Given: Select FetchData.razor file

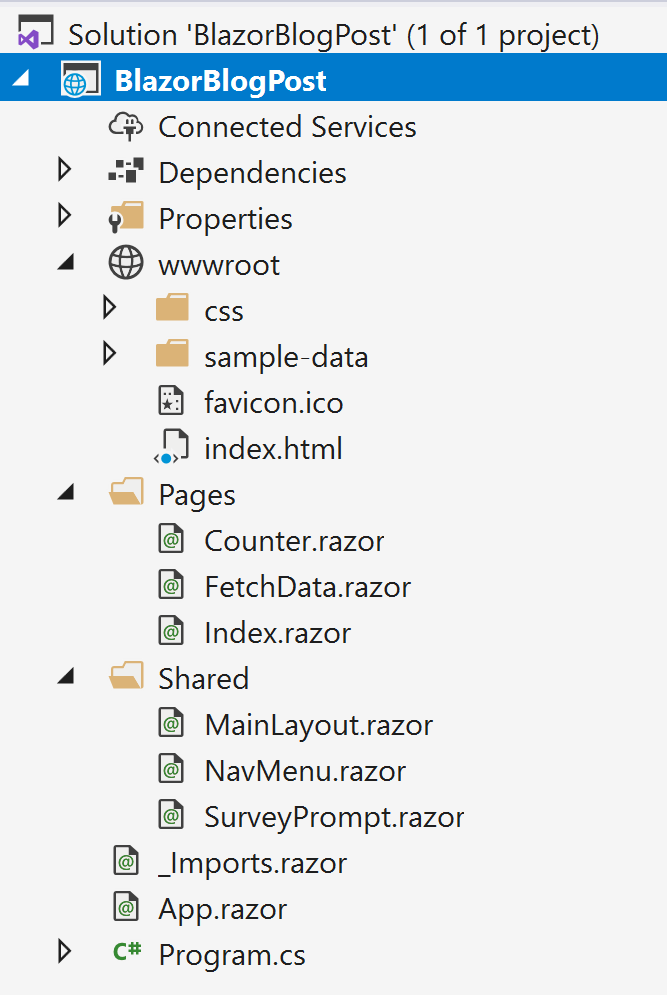Looking at the screenshot, I should tap(308, 587).
